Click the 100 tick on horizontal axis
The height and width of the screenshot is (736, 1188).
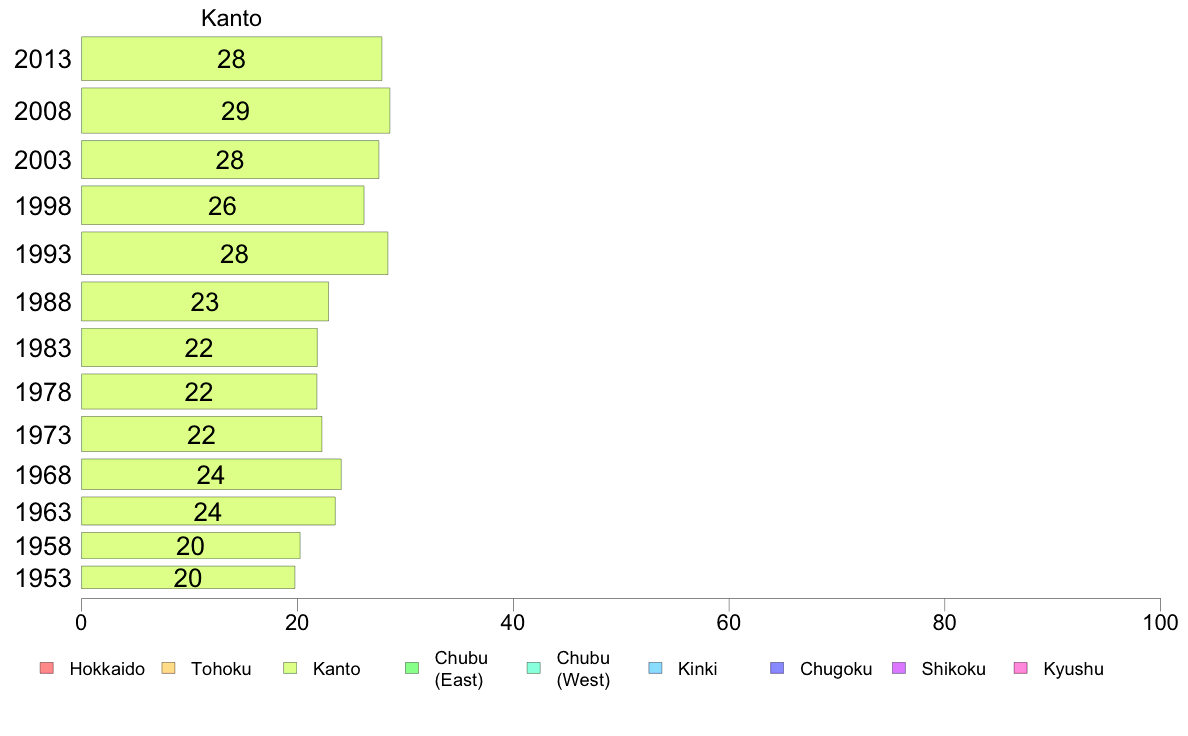(1160, 623)
